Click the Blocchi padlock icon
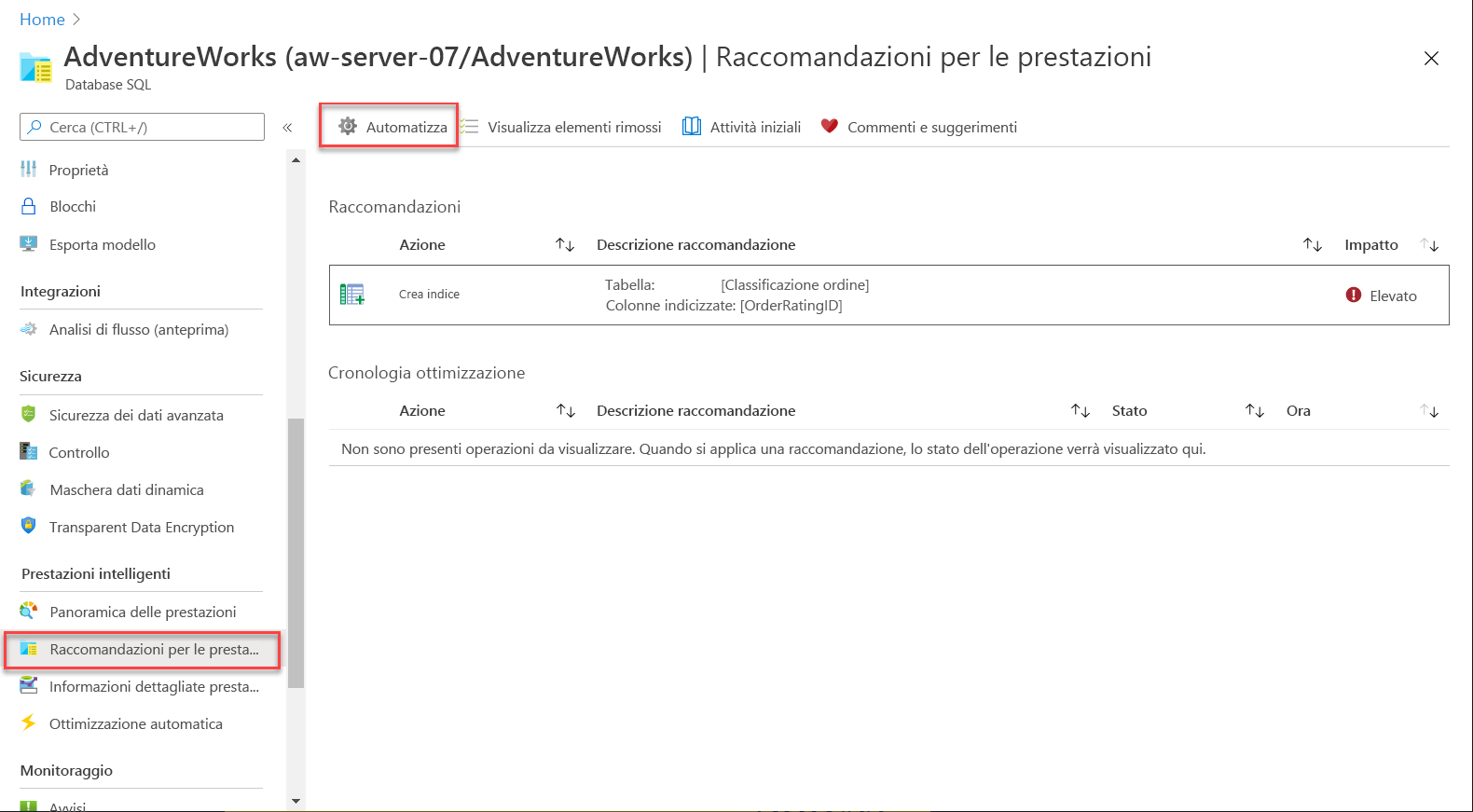 pyautogui.click(x=29, y=206)
